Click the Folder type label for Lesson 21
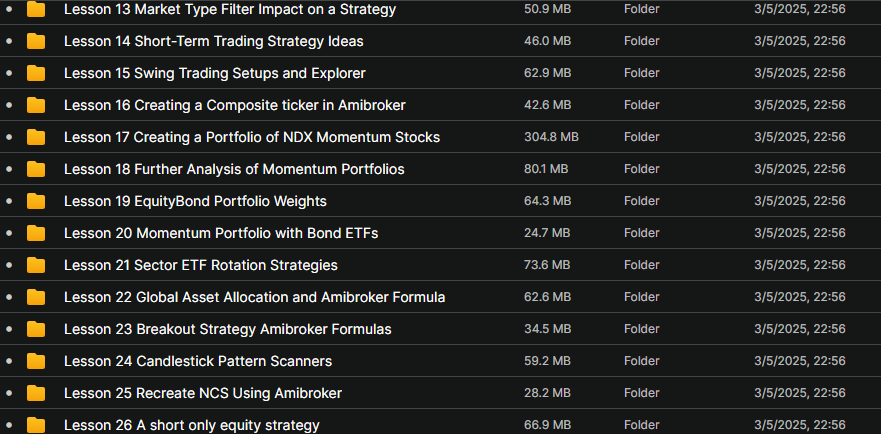This screenshot has width=881, height=434. 642,265
